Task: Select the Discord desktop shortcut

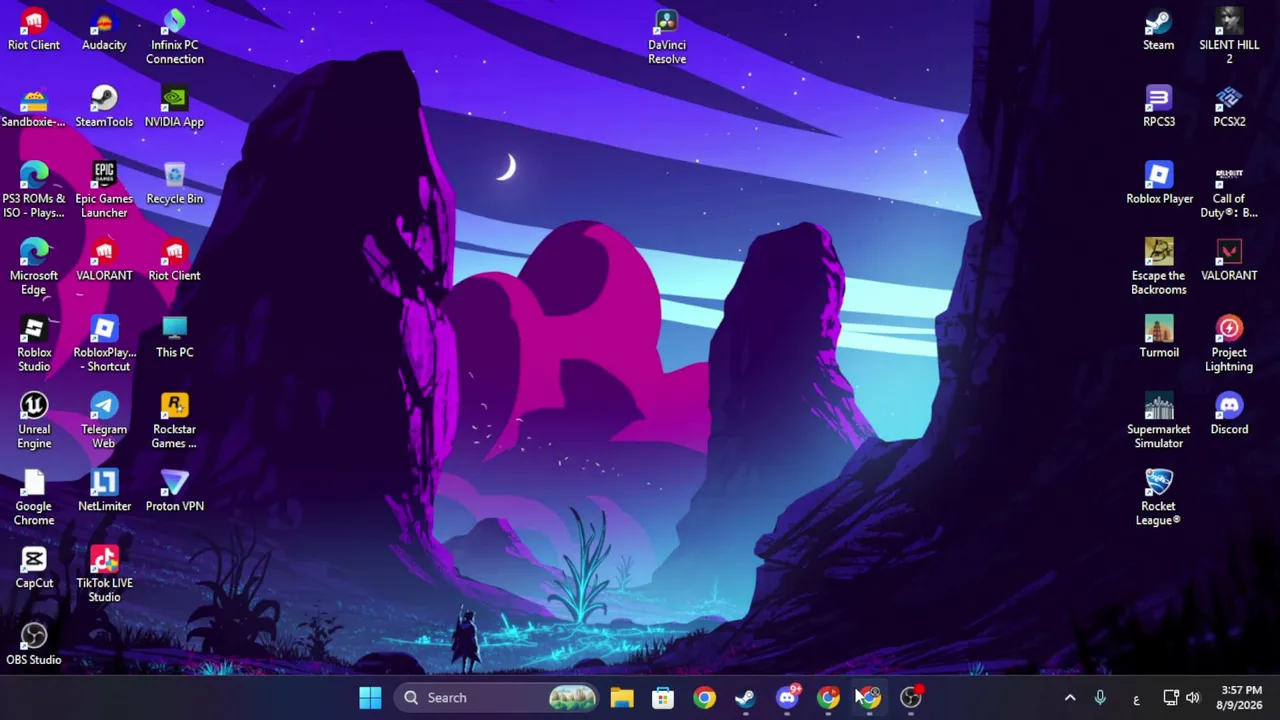Action: (1229, 415)
